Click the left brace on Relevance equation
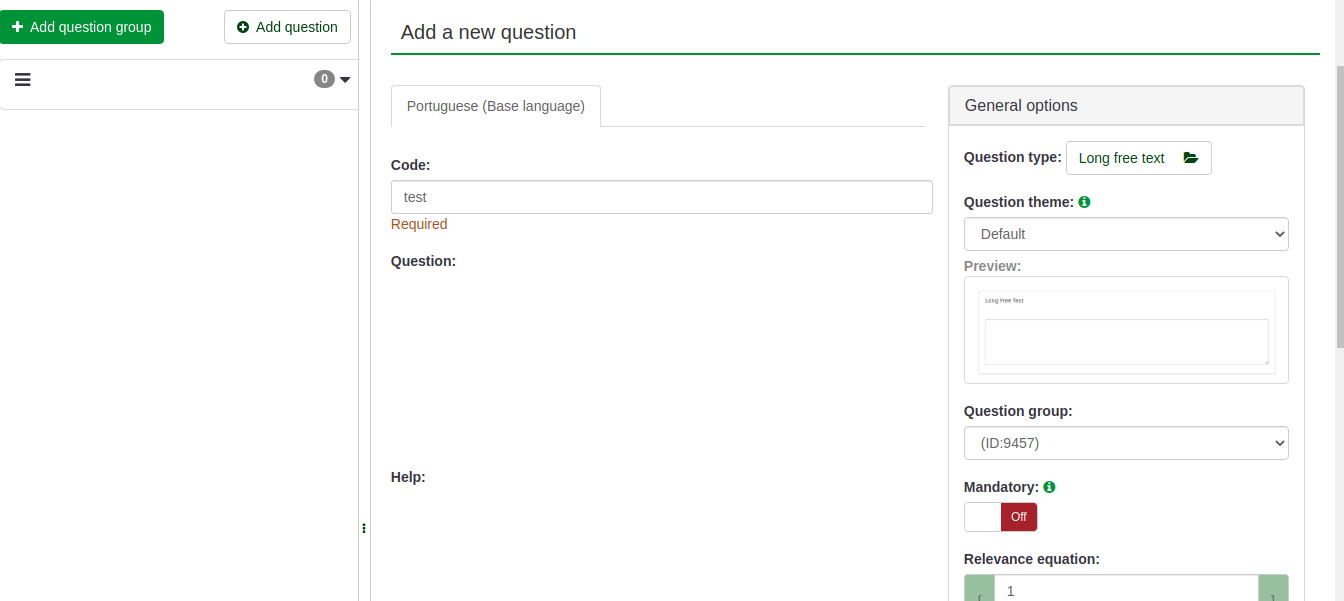 [979, 592]
